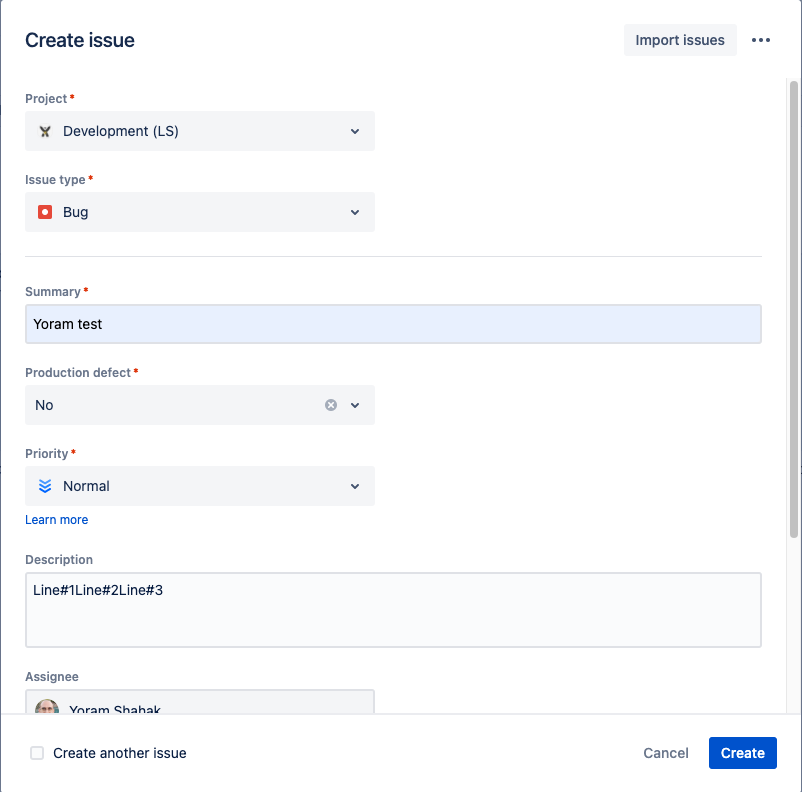
Task: Click Yoram Shahak's assignee avatar
Action: [46, 707]
